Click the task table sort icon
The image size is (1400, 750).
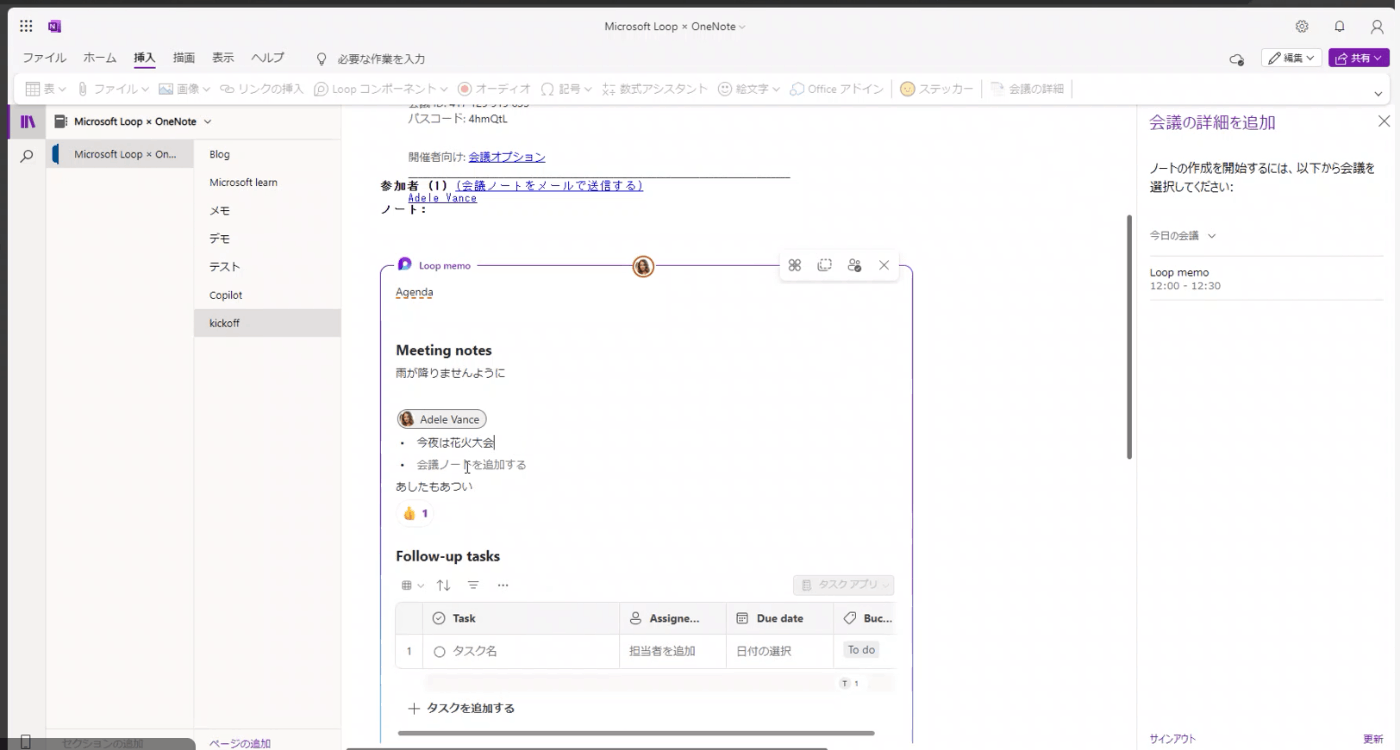pos(443,585)
